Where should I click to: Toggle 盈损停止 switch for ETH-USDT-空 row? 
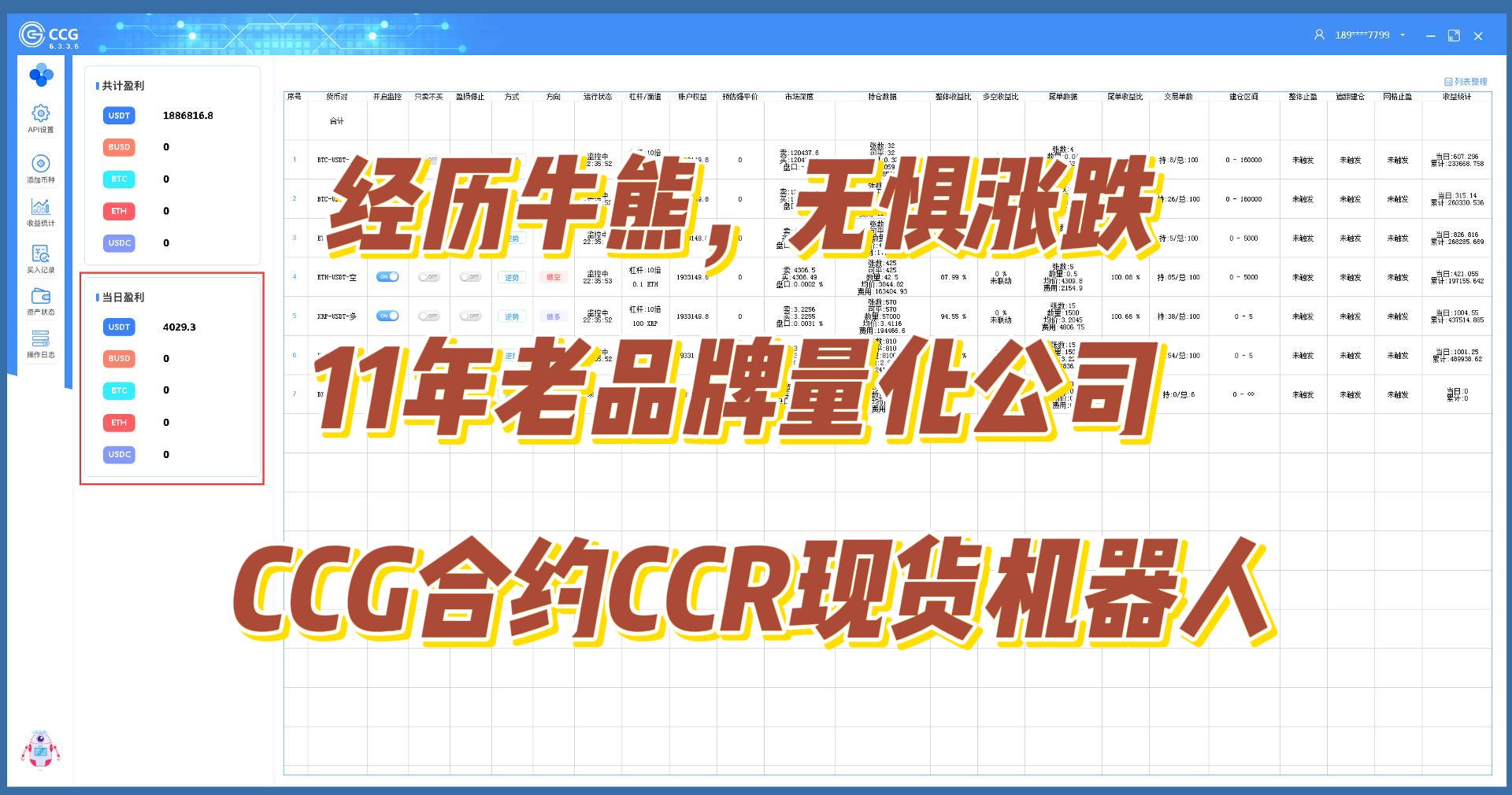coord(470,277)
